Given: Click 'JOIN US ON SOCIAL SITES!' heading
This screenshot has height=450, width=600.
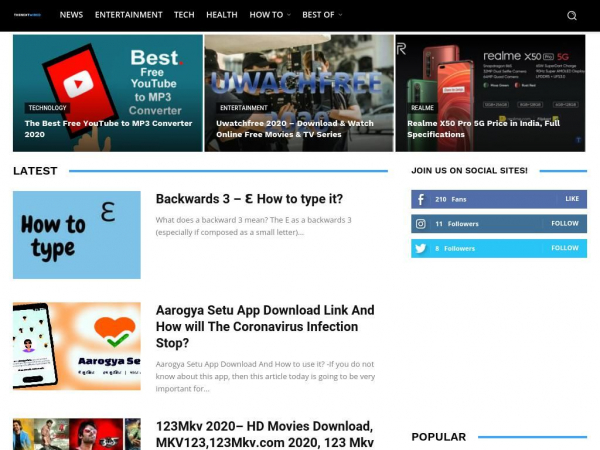Looking at the screenshot, I should pos(470,171).
